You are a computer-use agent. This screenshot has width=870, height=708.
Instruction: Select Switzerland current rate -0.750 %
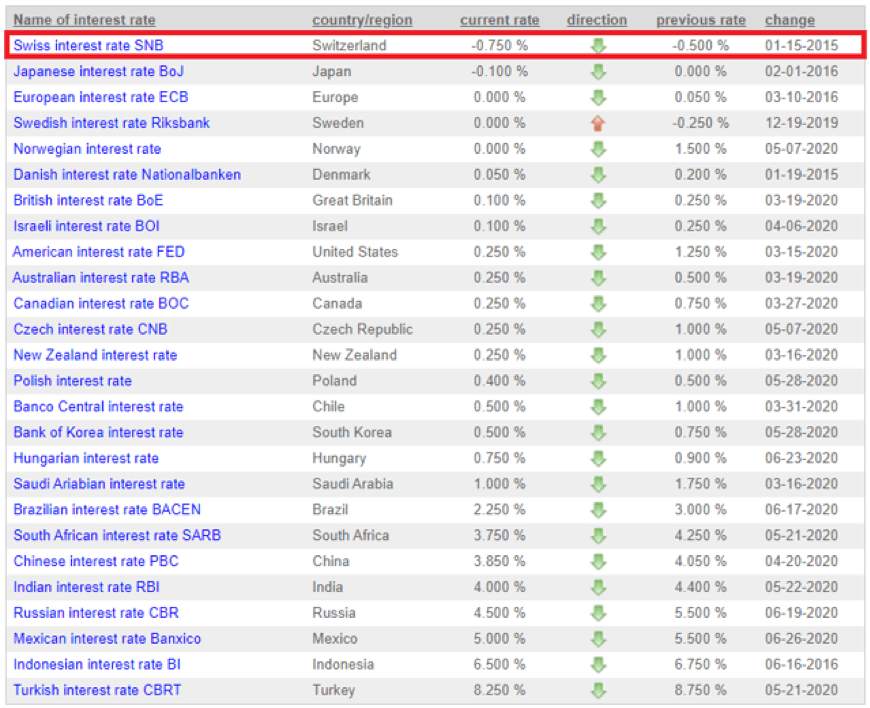(x=499, y=45)
